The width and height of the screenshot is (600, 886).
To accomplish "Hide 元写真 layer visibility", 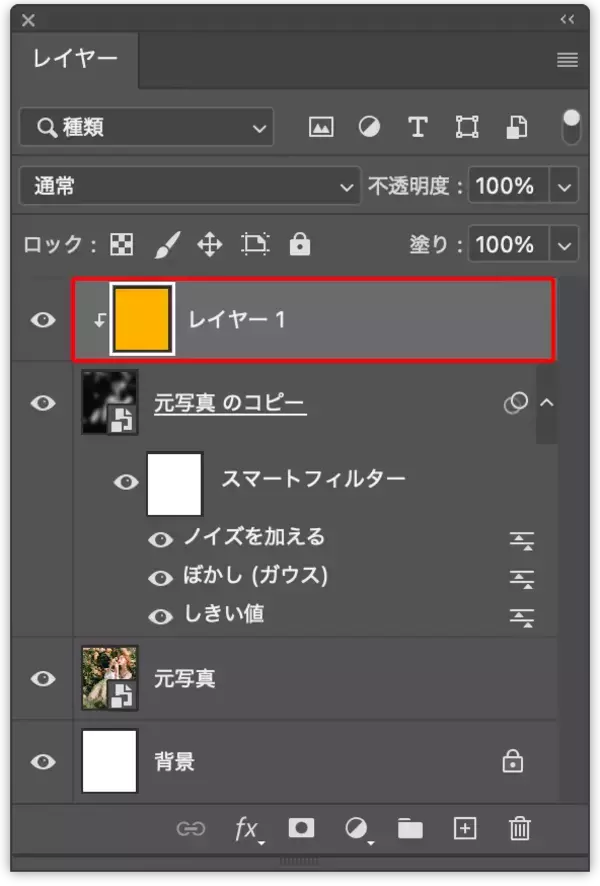I will 43,678.
